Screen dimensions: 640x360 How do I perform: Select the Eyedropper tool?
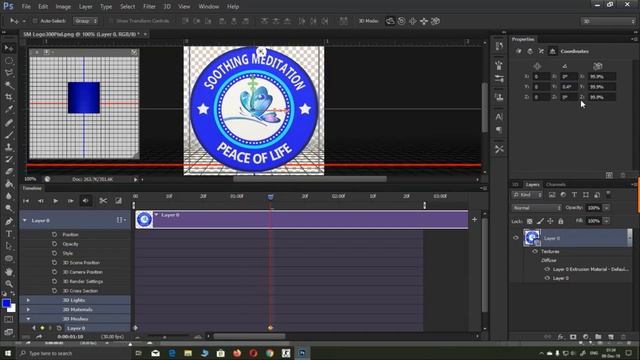pyautogui.click(x=9, y=109)
